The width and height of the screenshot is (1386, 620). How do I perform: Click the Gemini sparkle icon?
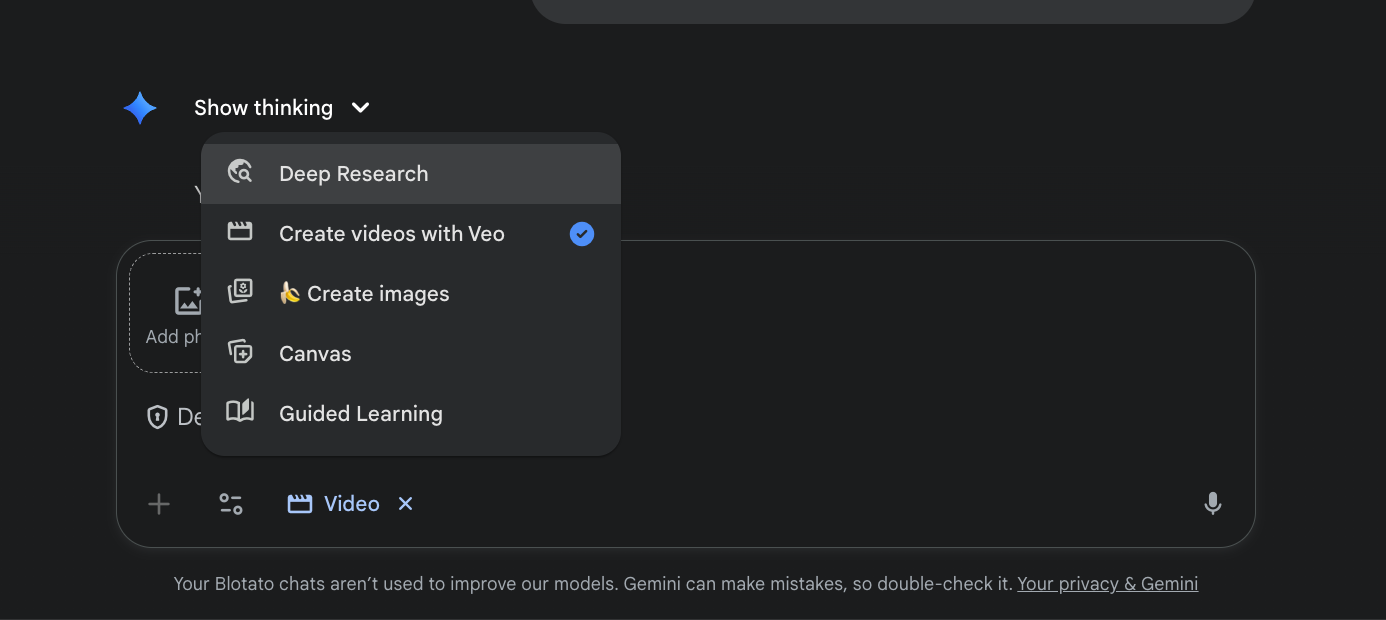click(140, 108)
